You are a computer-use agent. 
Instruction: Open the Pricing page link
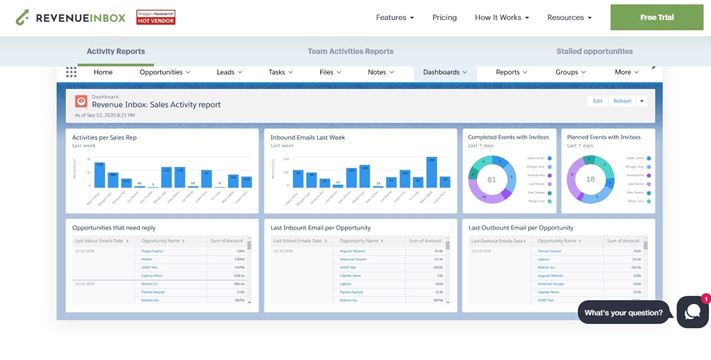(x=444, y=18)
